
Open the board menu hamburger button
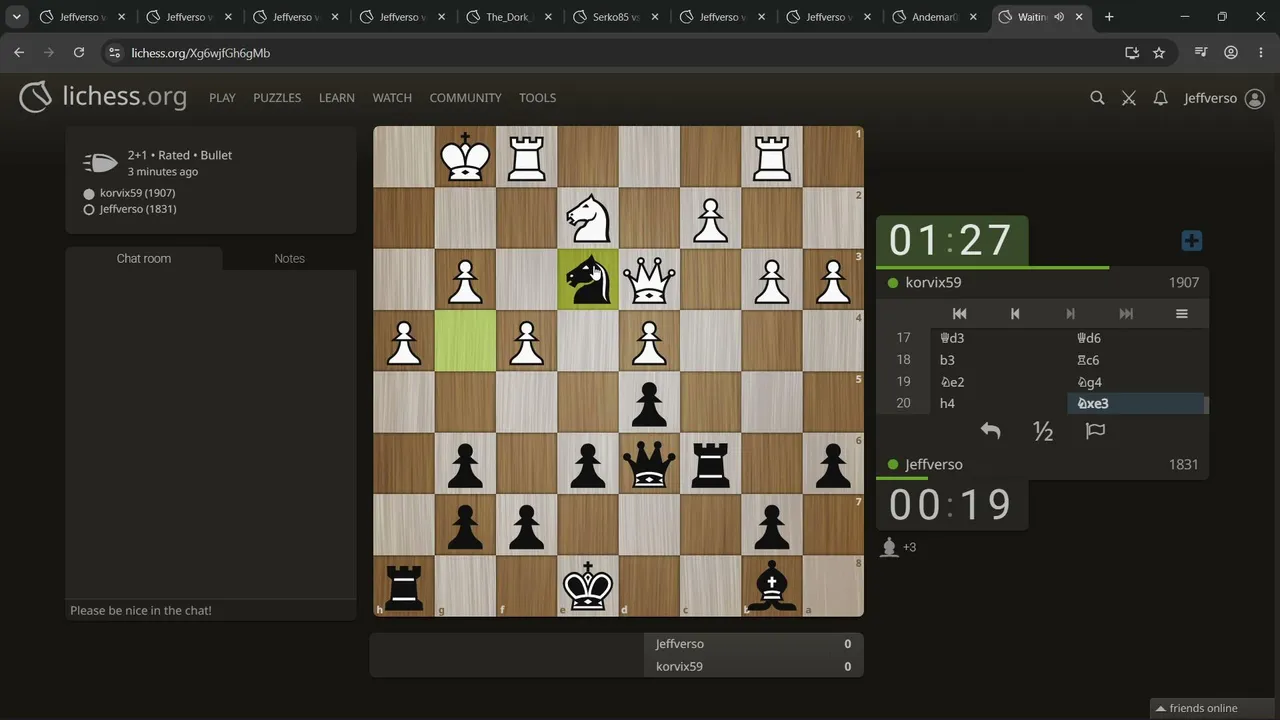1181,314
